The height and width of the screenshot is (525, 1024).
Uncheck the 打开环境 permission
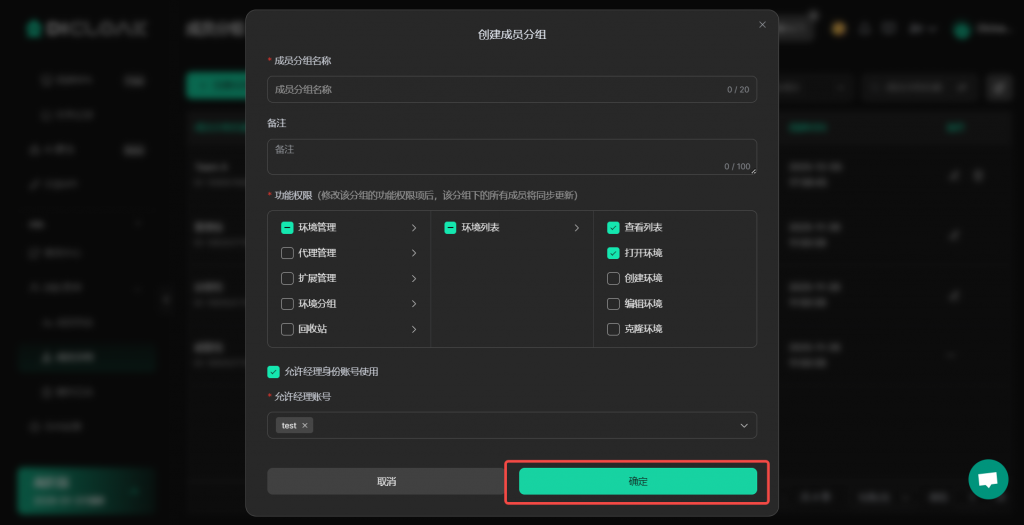pyautogui.click(x=613, y=253)
